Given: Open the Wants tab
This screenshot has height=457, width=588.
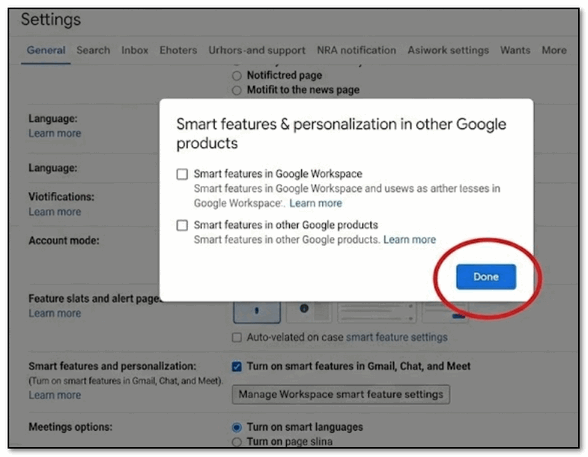Looking at the screenshot, I should click(x=515, y=50).
